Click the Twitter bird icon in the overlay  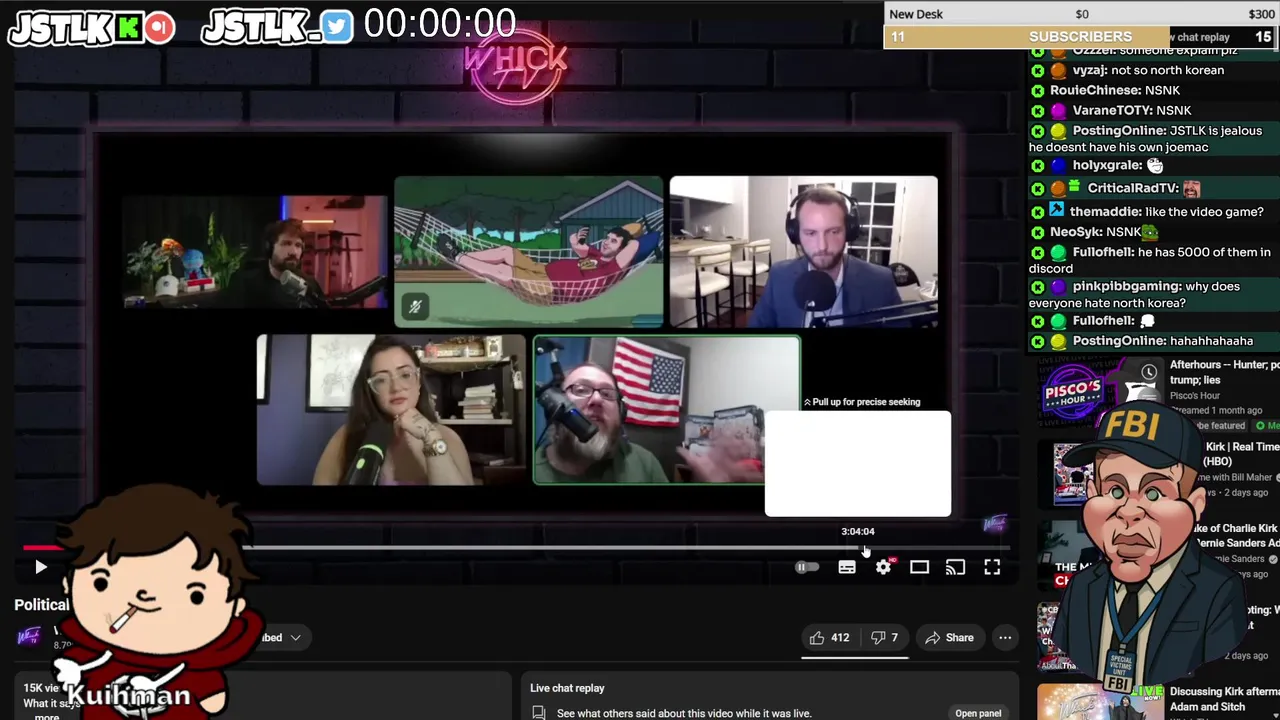(x=337, y=27)
